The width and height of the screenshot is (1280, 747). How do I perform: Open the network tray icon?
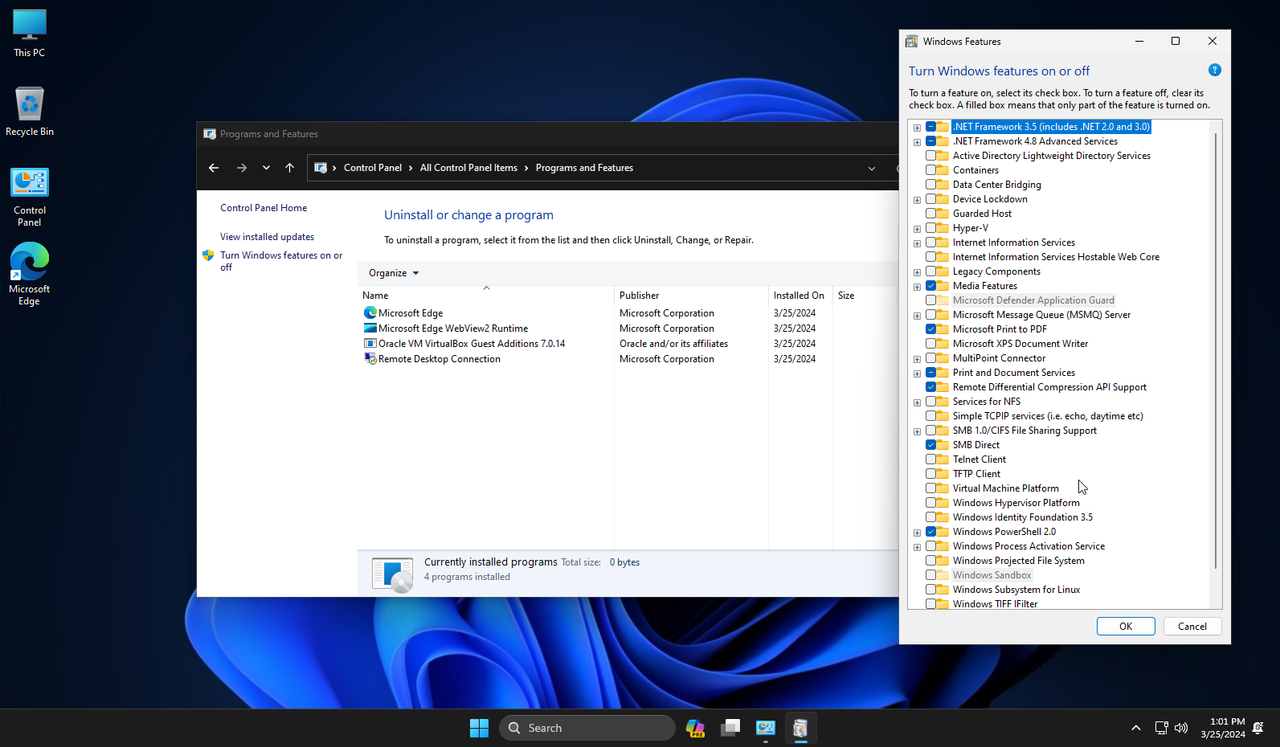(x=1161, y=728)
